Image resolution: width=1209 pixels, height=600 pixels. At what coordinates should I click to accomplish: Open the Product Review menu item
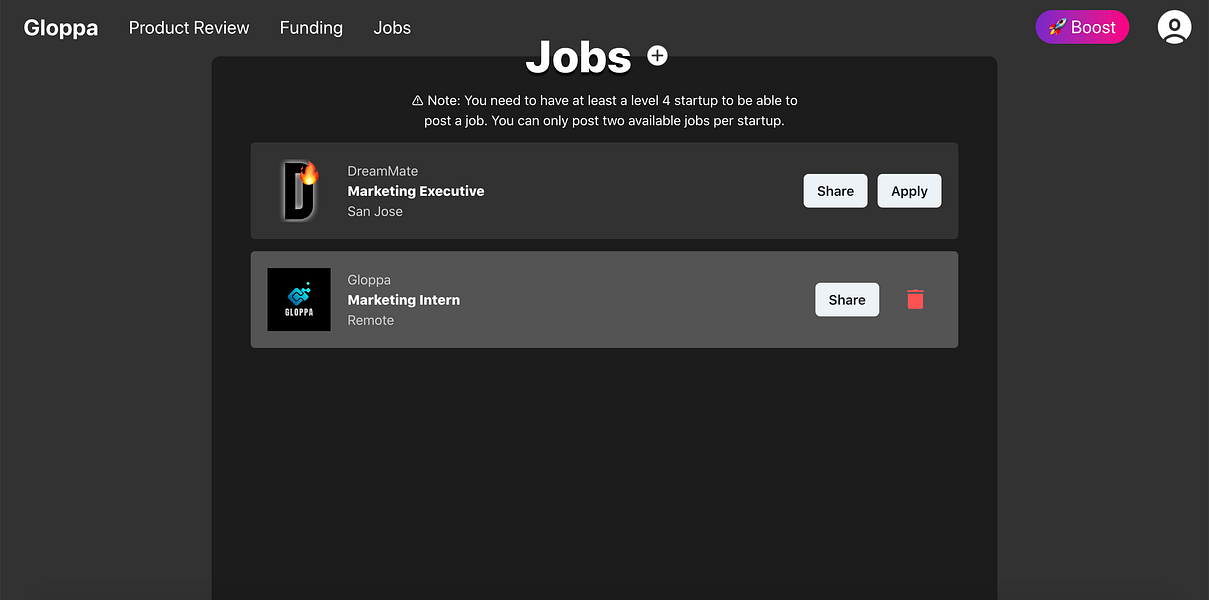pyautogui.click(x=189, y=27)
